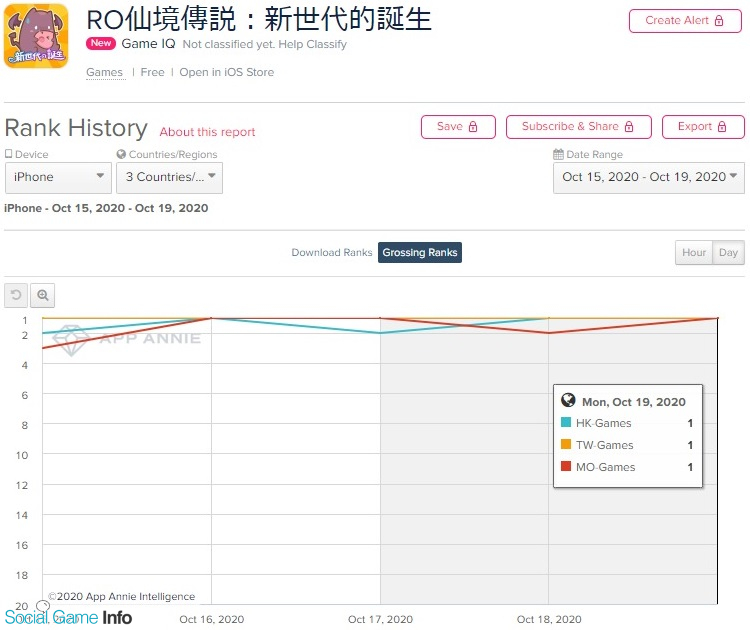
Task: Click the lock icon on Export
Action: tap(722, 127)
